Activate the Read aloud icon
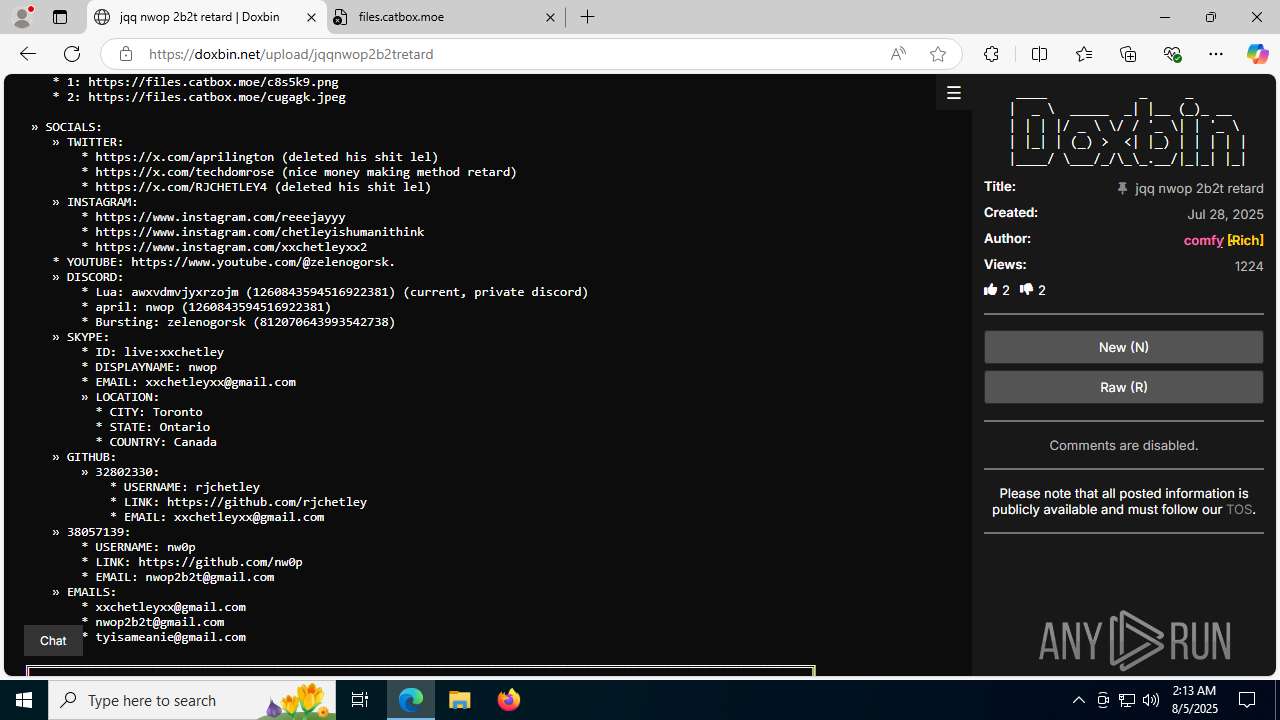 tap(898, 54)
